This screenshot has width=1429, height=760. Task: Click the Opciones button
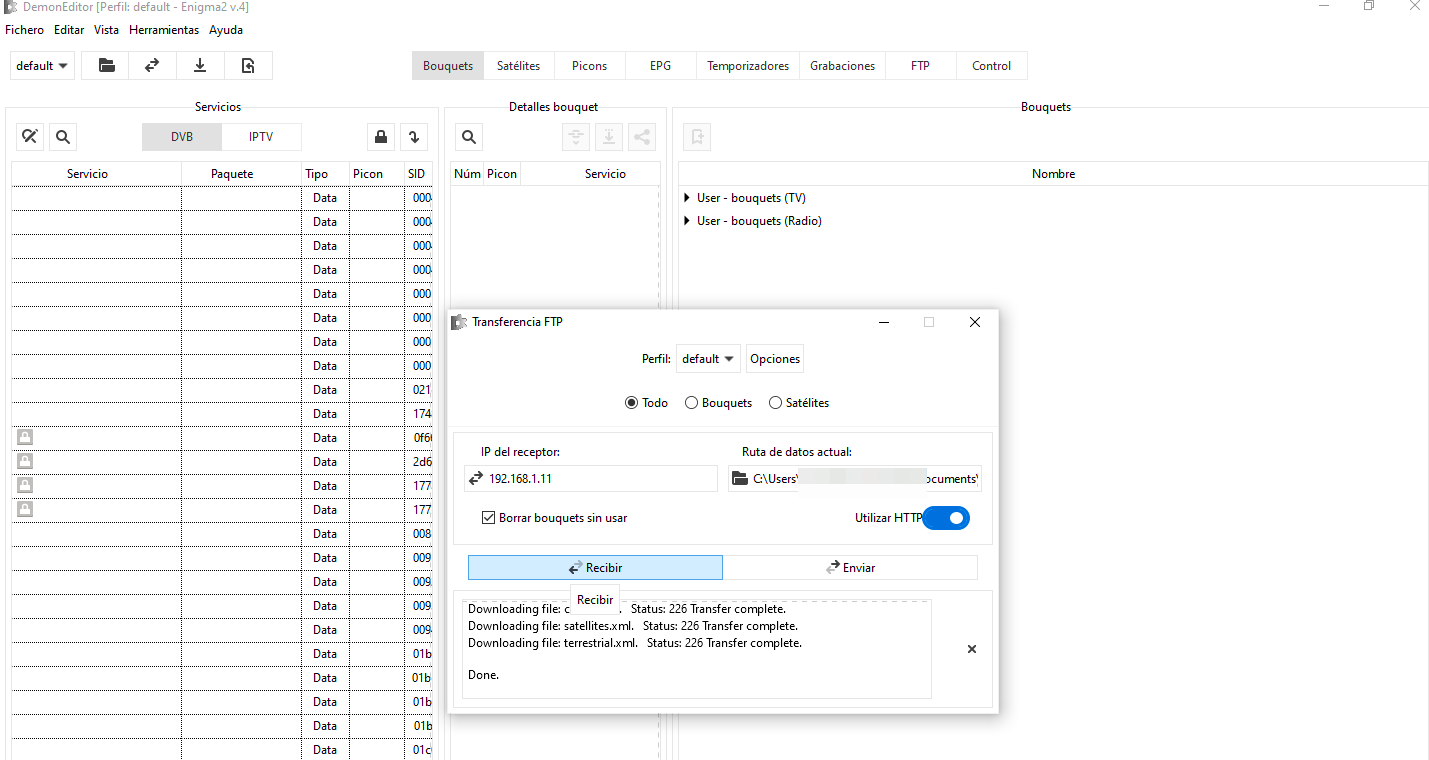point(775,359)
